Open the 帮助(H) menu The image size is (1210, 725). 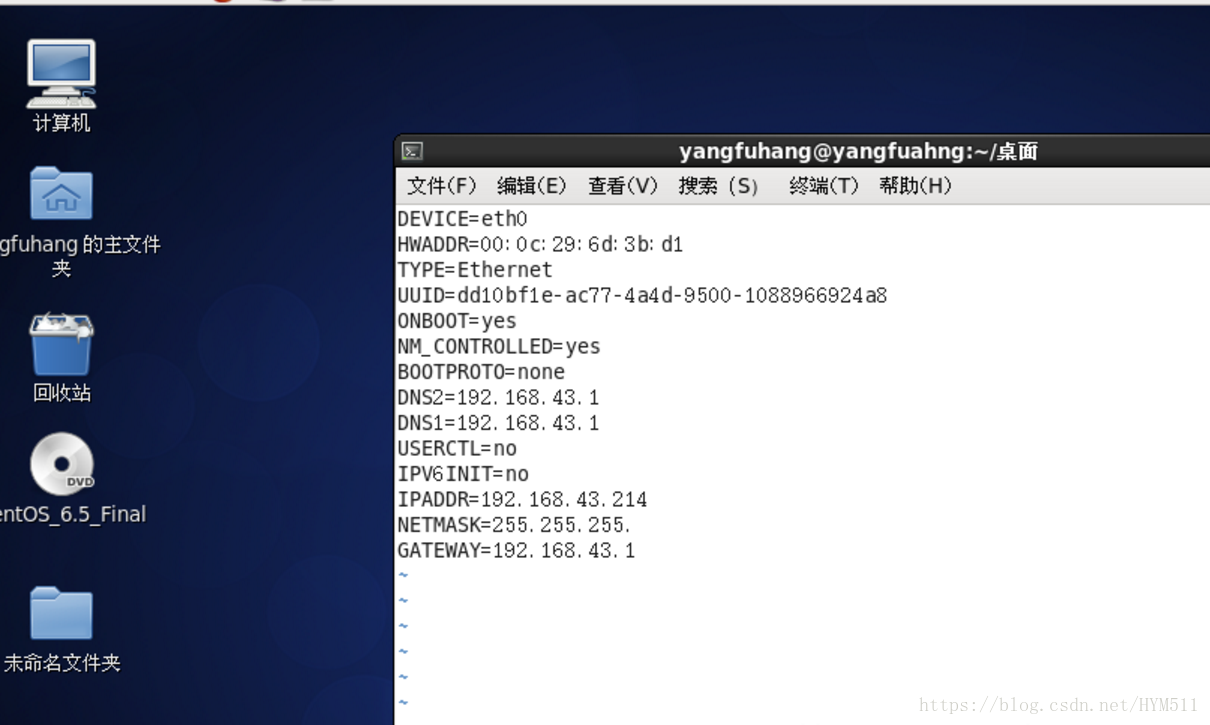pos(915,186)
